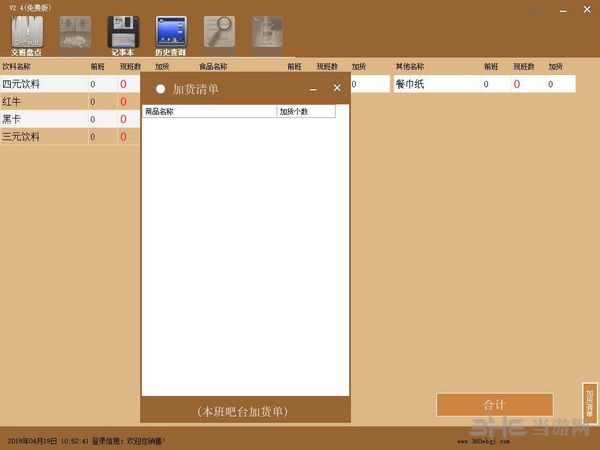Select the 三元饮料 row name
600x450 pixels.
click(x=21, y=137)
